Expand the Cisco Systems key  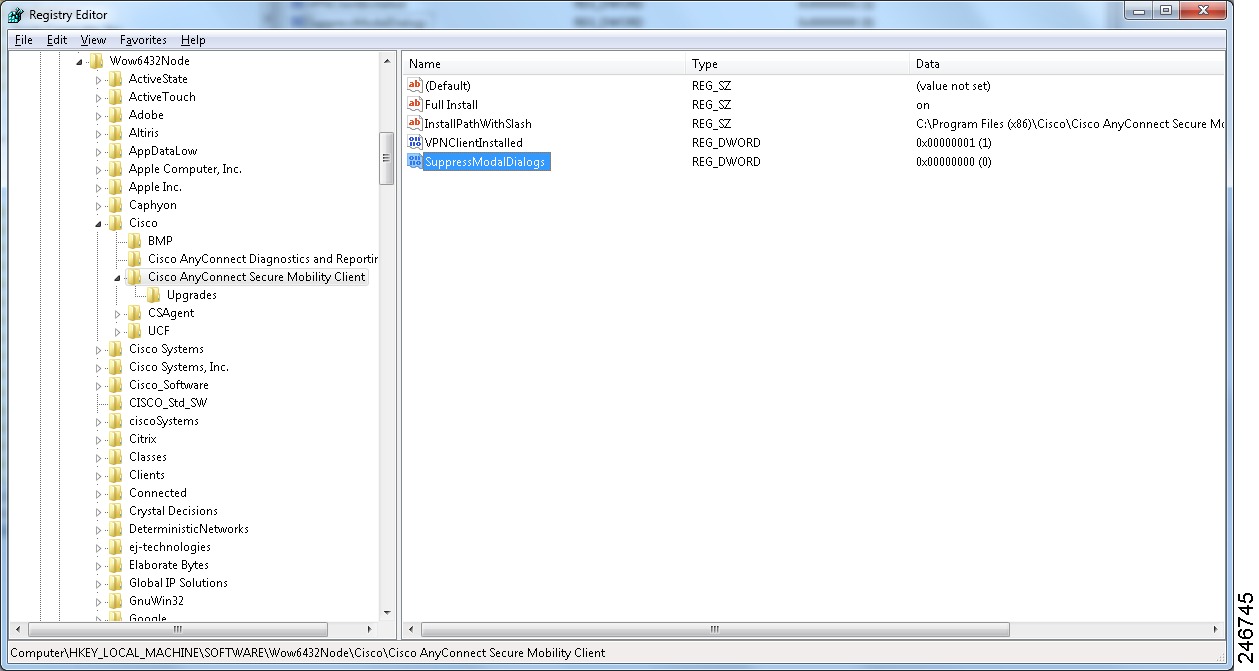pos(99,350)
